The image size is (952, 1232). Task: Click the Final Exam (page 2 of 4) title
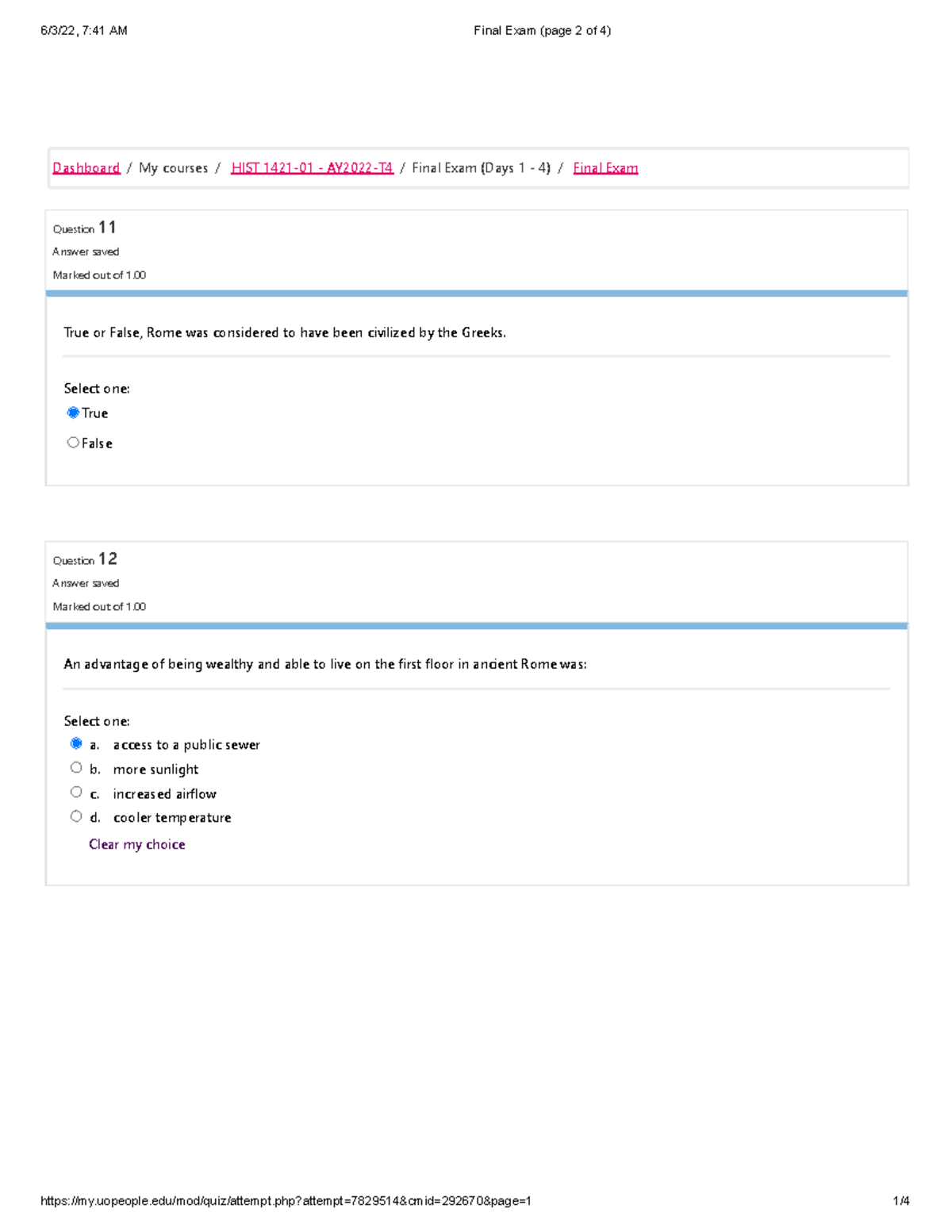click(x=542, y=31)
